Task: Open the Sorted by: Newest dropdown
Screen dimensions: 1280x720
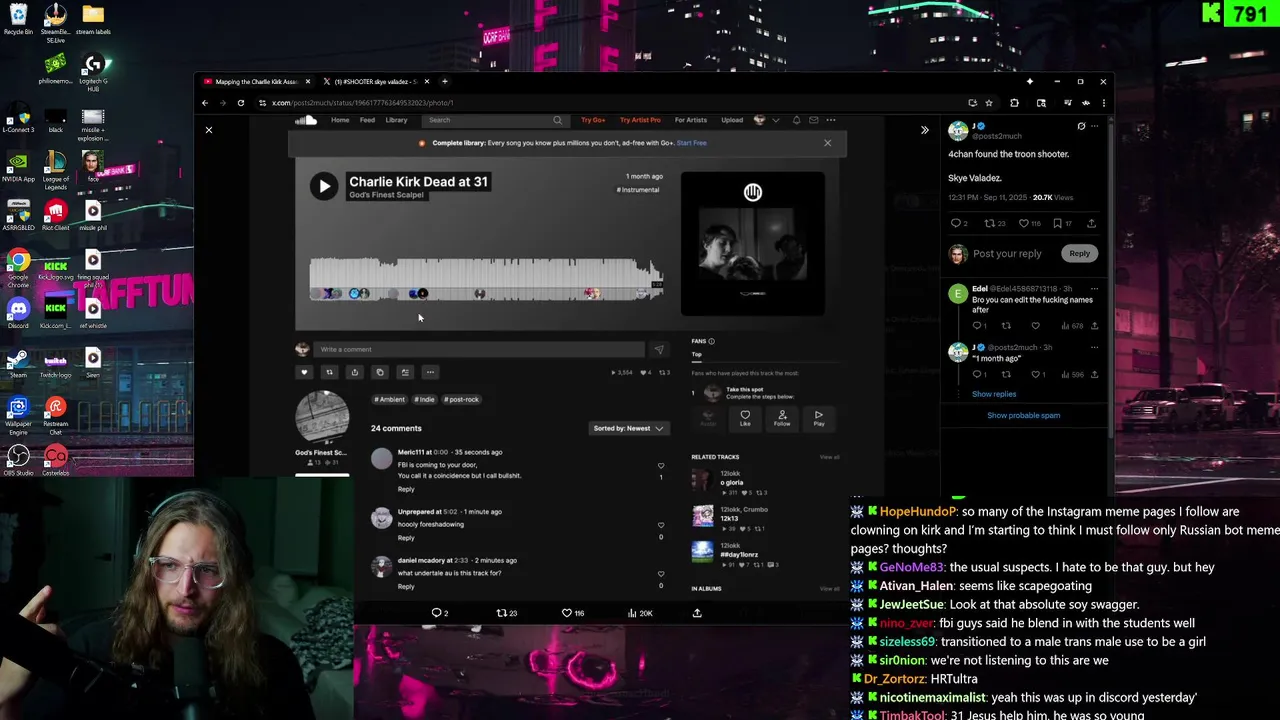Action: pos(628,428)
